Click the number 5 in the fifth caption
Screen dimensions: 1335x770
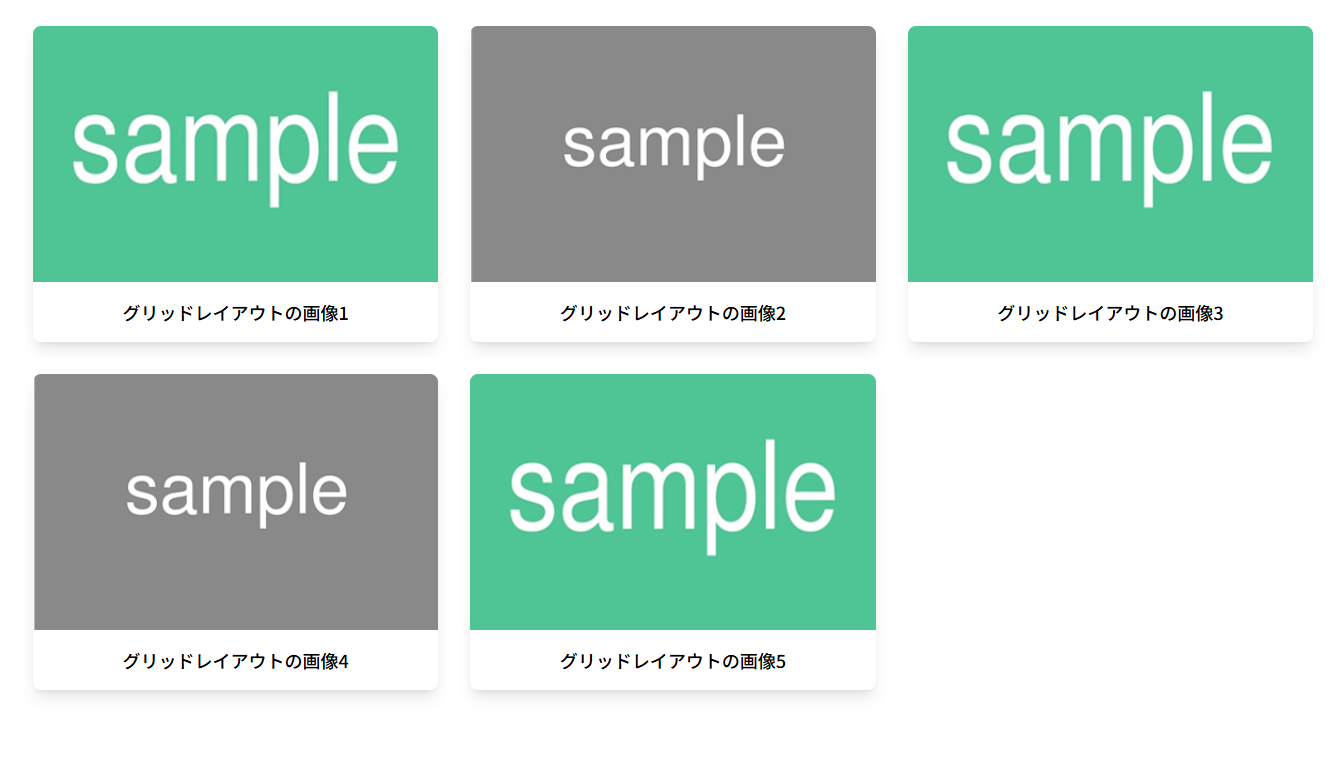(781, 662)
